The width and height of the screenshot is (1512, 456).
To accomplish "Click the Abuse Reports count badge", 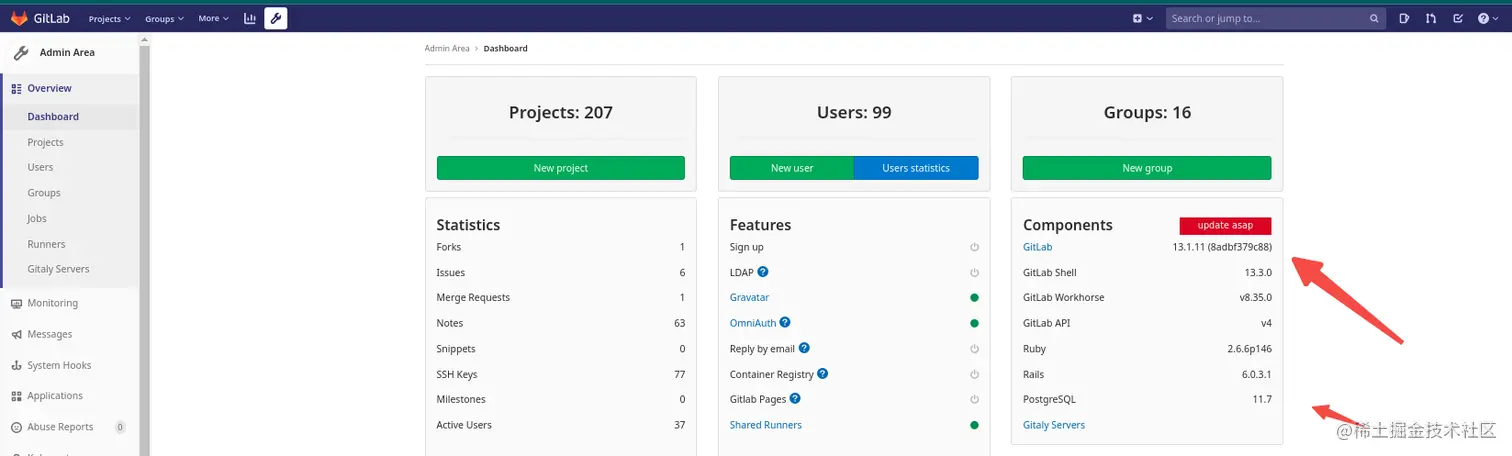I will (120, 427).
